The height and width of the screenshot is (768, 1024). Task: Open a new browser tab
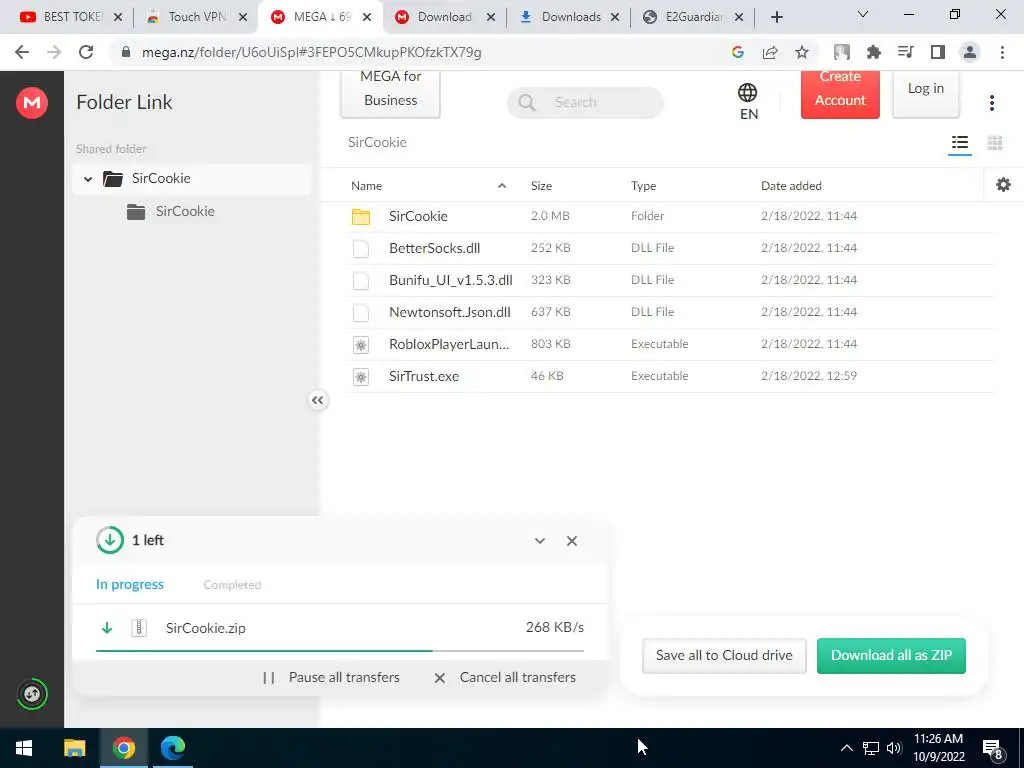[x=776, y=17]
